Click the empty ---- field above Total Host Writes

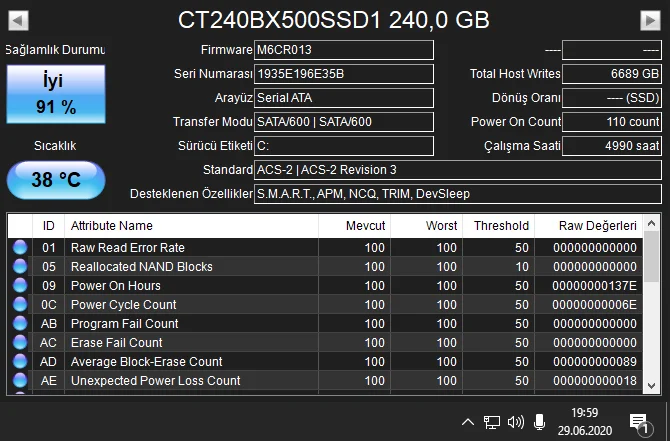pyautogui.click(x=612, y=50)
